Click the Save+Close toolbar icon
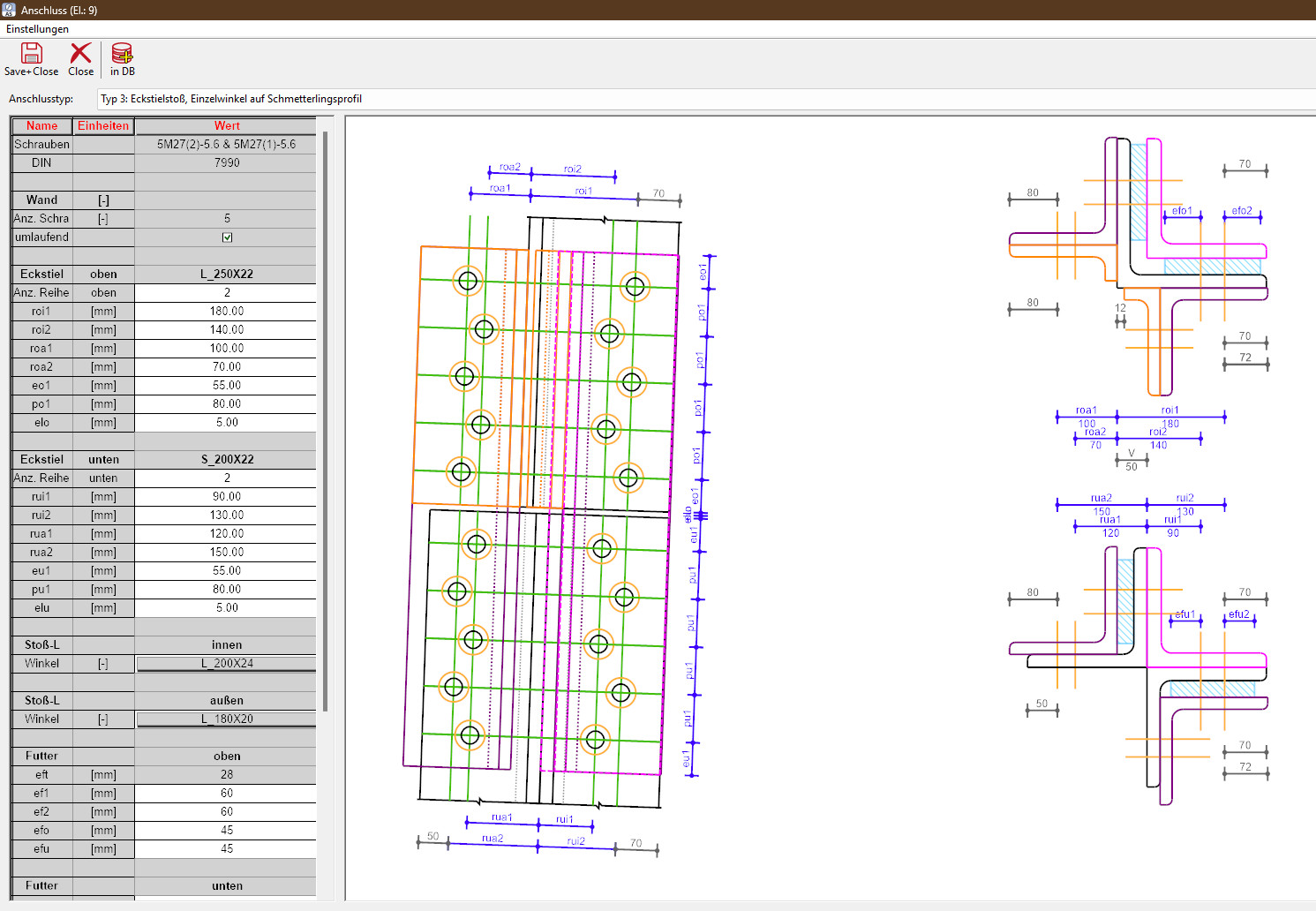This screenshot has width=1316, height=911. [x=31, y=59]
